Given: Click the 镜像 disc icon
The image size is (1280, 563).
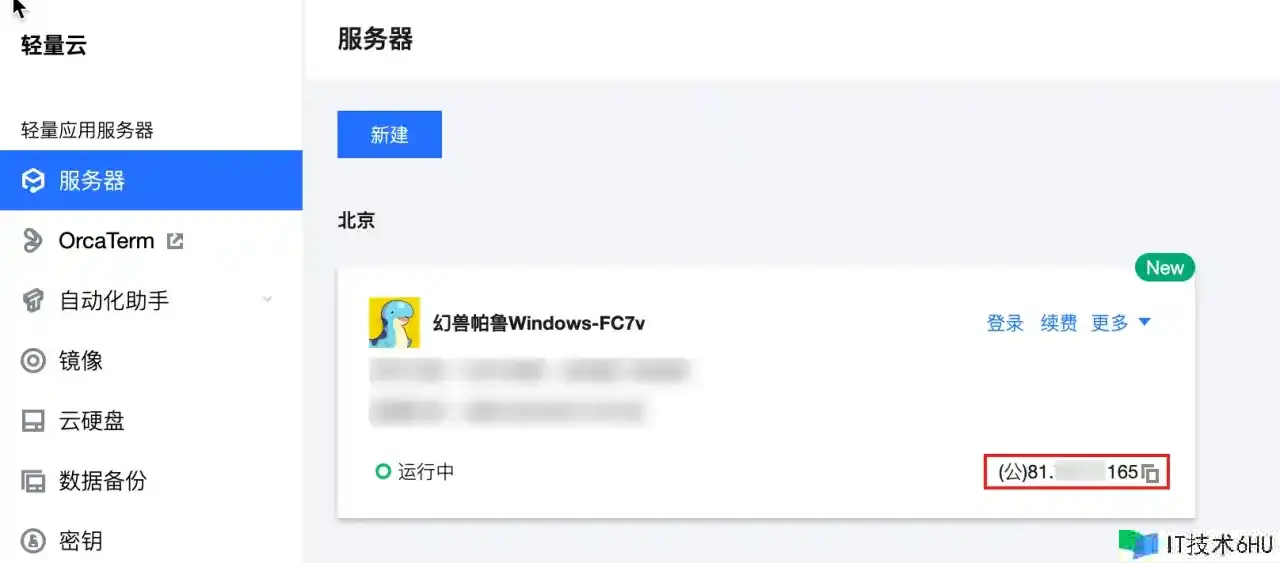Looking at the screenshot, I should [33, 361].
